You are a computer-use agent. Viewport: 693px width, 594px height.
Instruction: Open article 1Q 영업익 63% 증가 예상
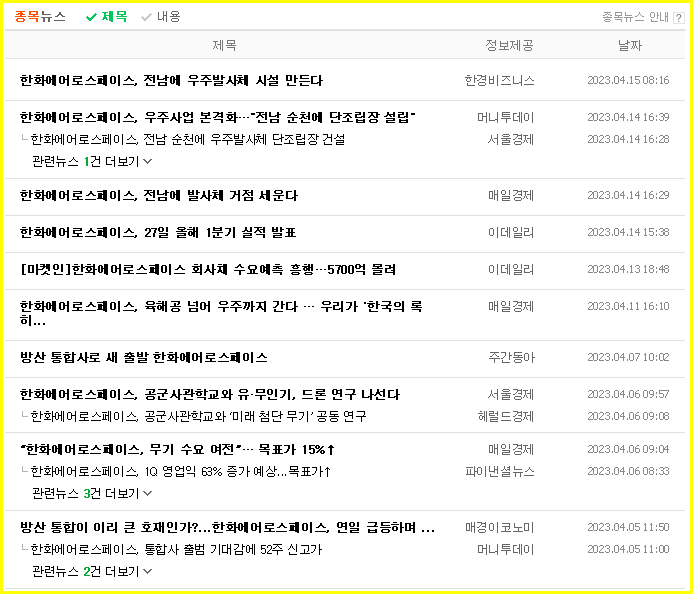pyautogui.click(x=180, y=472)
